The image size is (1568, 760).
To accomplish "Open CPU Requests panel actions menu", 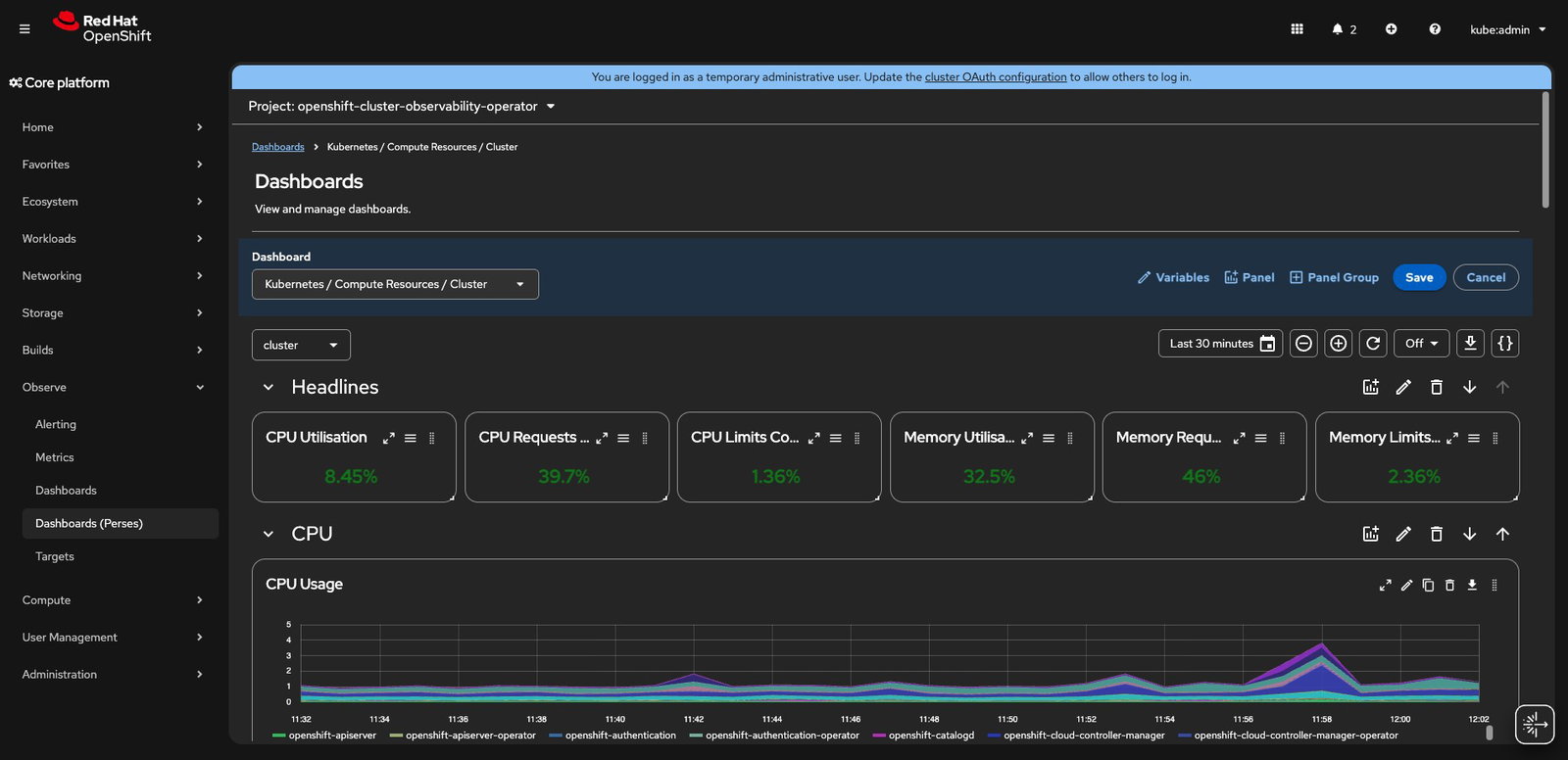I will [x=623, y=438].
